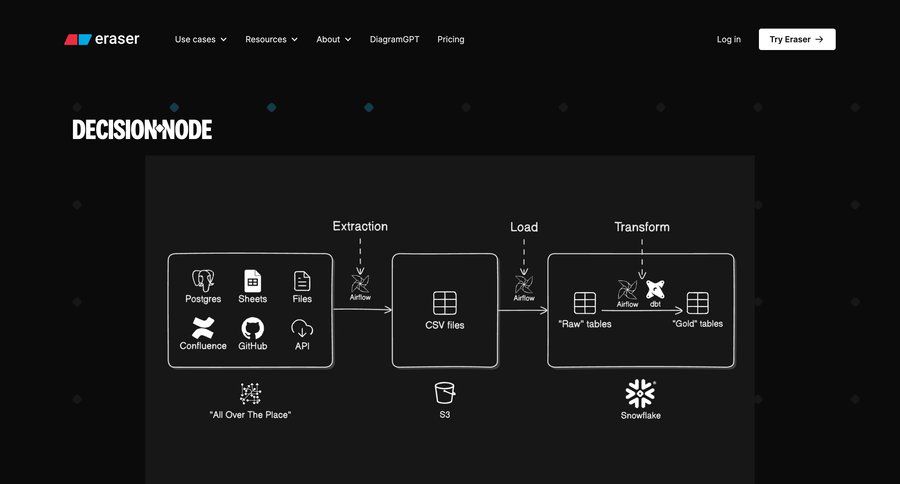This screenshot has height=484, width=900.
Task: Click the Load label text
Action: click(x=524, y=227)
